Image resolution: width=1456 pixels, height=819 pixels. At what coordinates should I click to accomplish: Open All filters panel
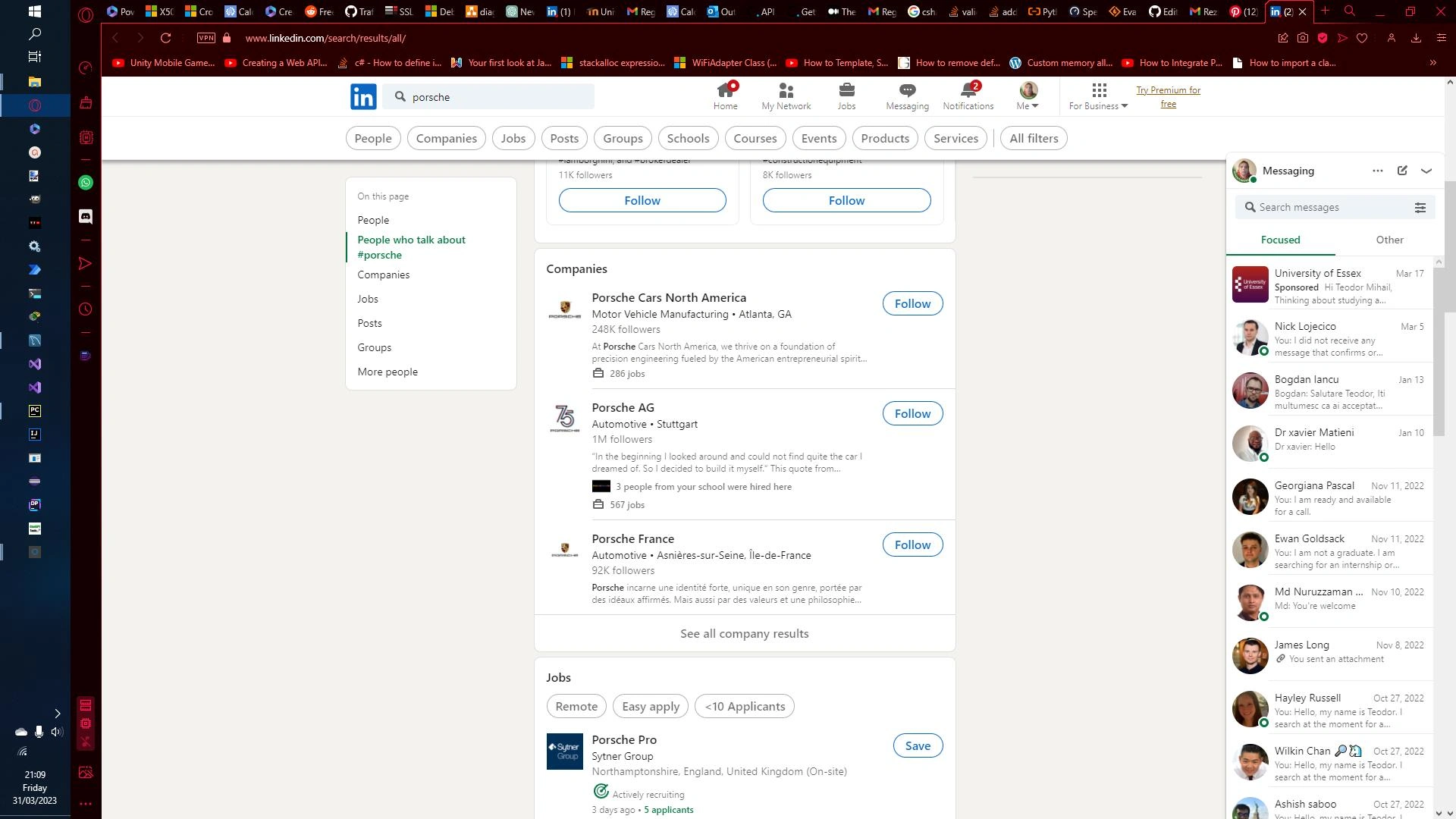pos(1034,138)
